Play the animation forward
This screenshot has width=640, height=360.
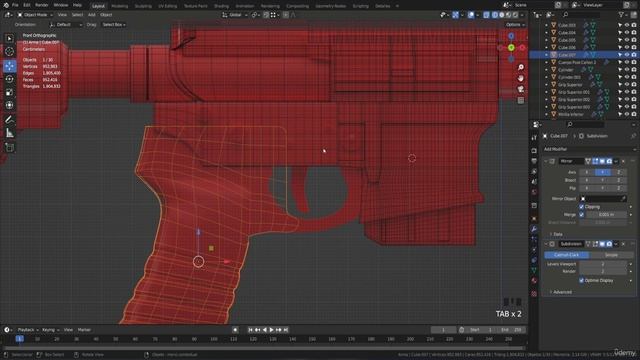tap(271, 330)
